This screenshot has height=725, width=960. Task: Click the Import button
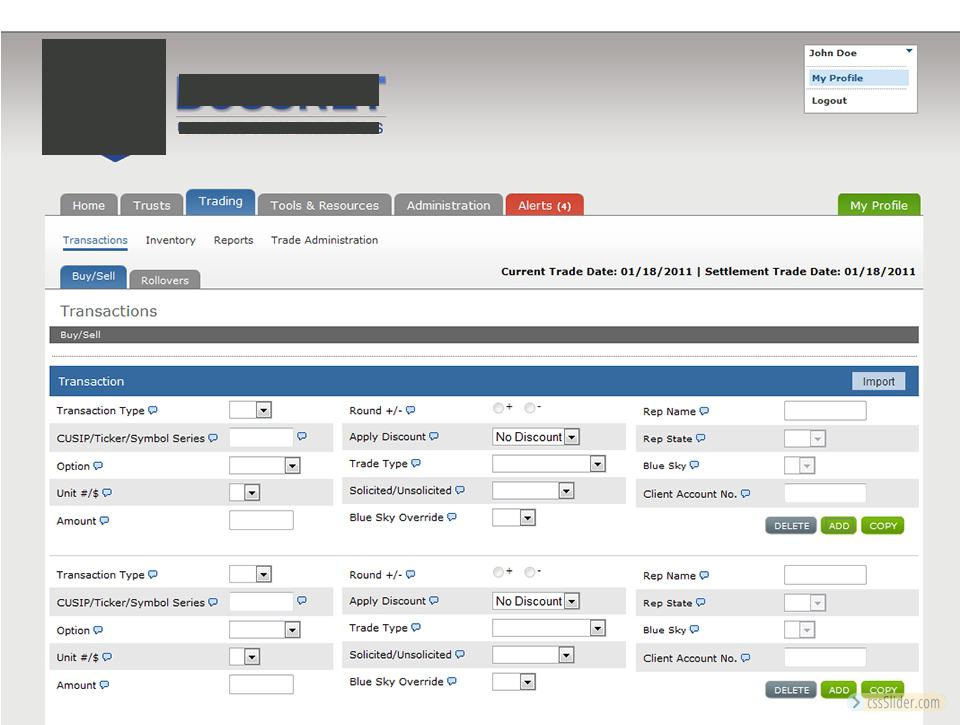pos(879,381)
